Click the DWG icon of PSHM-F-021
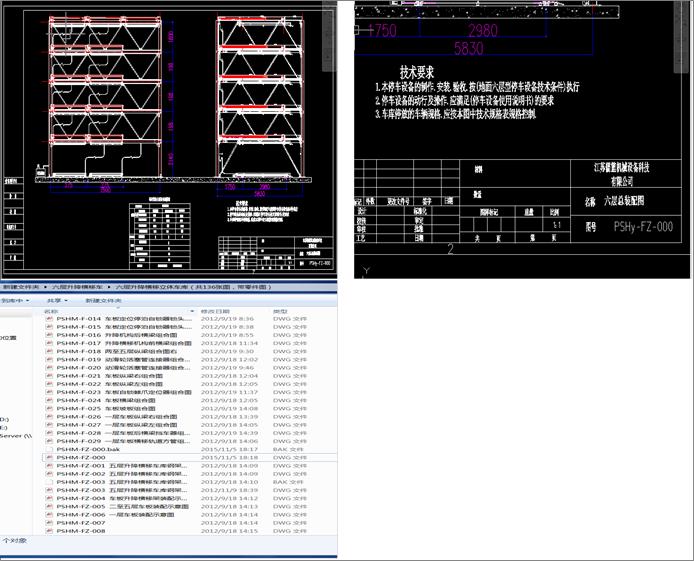Image resolution: width=694 pixels, height=561 pixels. (x=49, y=376)
